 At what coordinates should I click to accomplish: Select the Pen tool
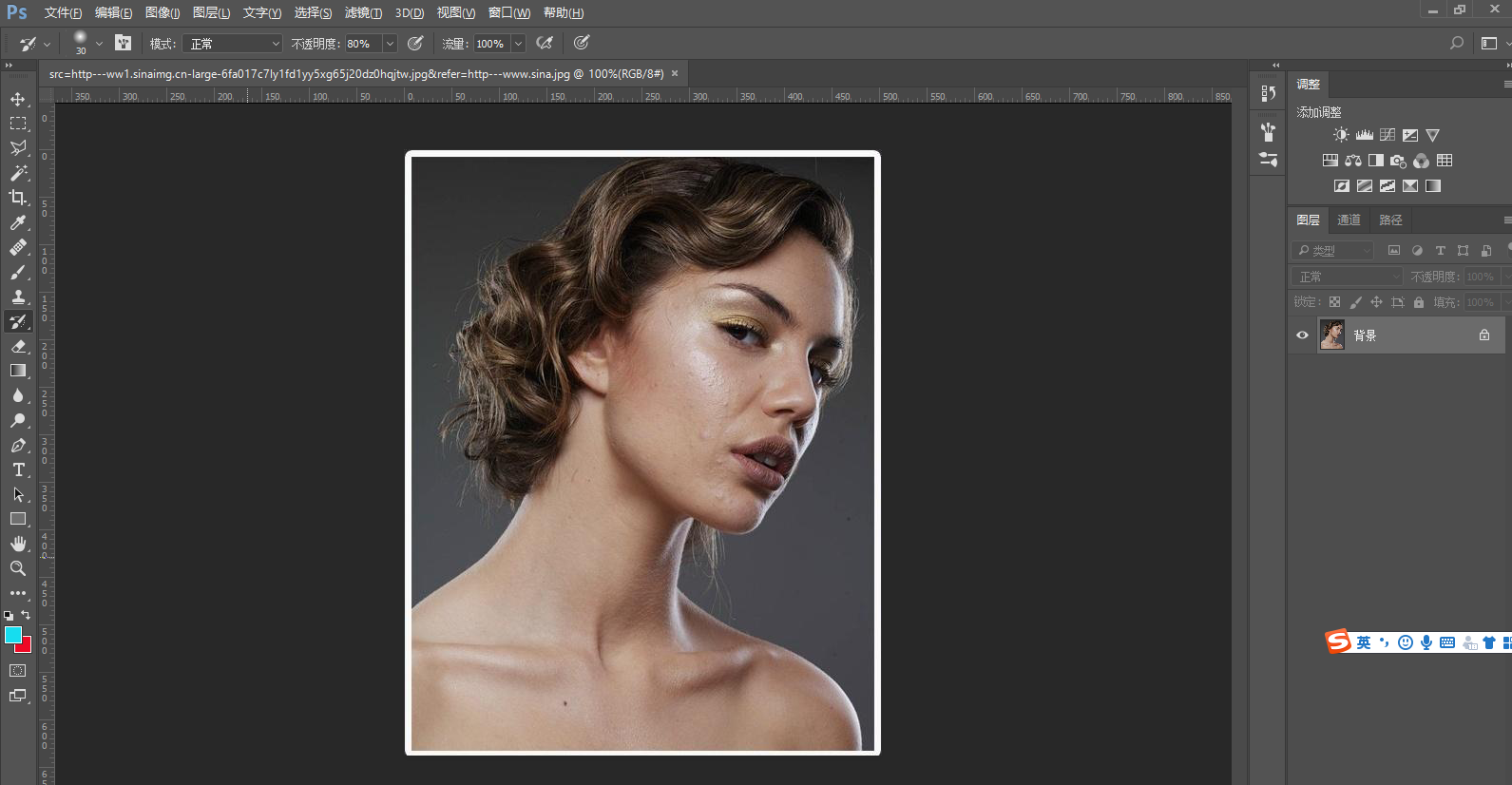tap(18, 445)
